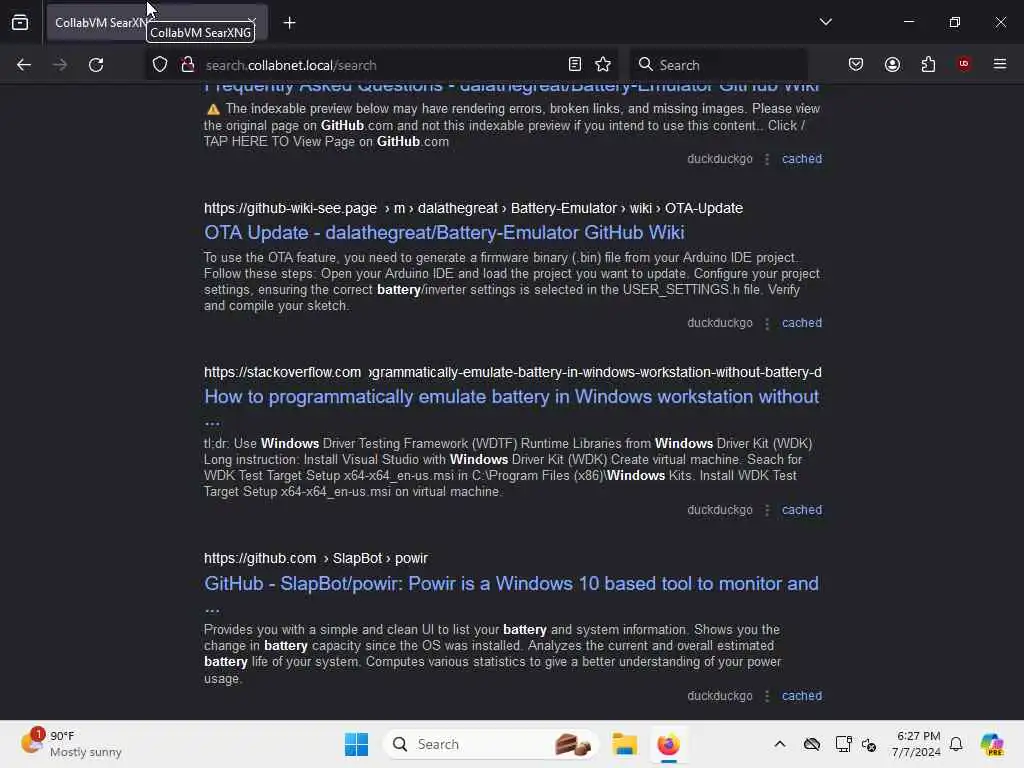Save page to Pocket icon
The width and height of the screenshot is (1024, 768).
[856, 64]
